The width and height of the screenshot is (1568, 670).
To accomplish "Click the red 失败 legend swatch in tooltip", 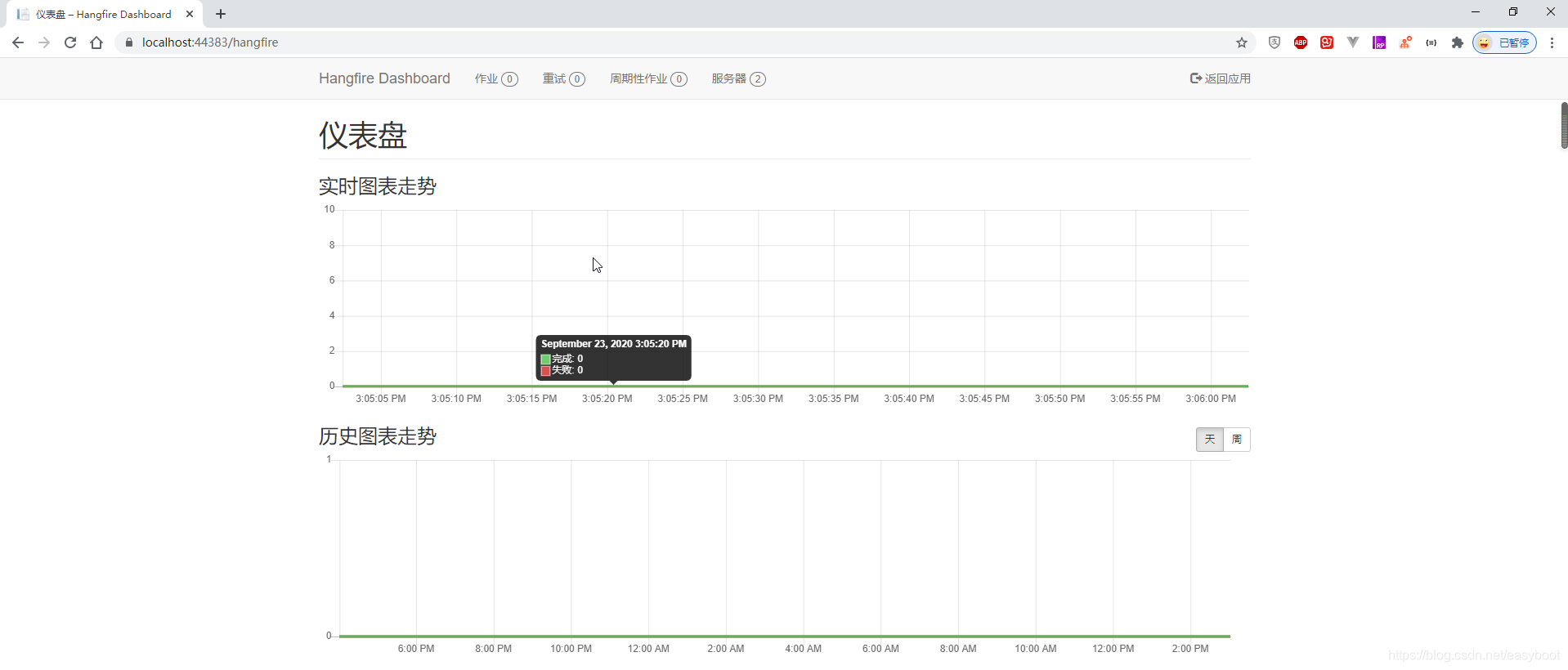I will (x=545, y=371).
